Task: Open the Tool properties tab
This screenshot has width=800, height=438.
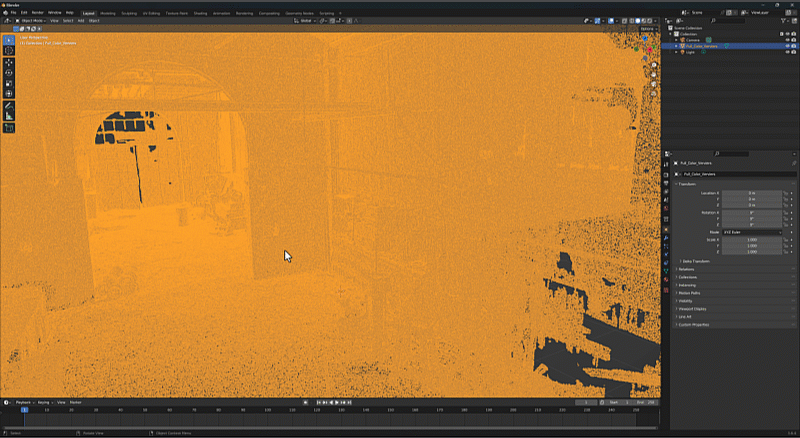Action: [666, 164]
